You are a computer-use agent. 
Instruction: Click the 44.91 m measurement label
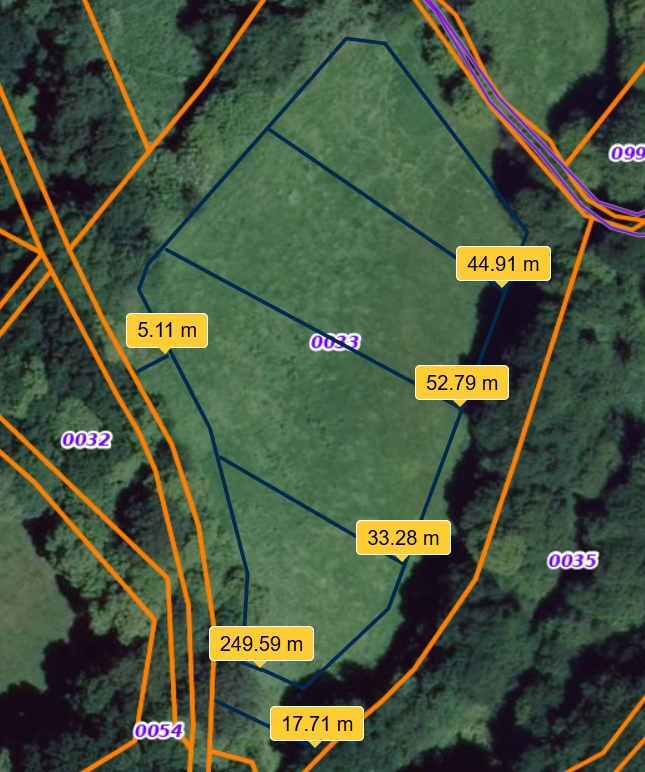(x=503, y=263)
